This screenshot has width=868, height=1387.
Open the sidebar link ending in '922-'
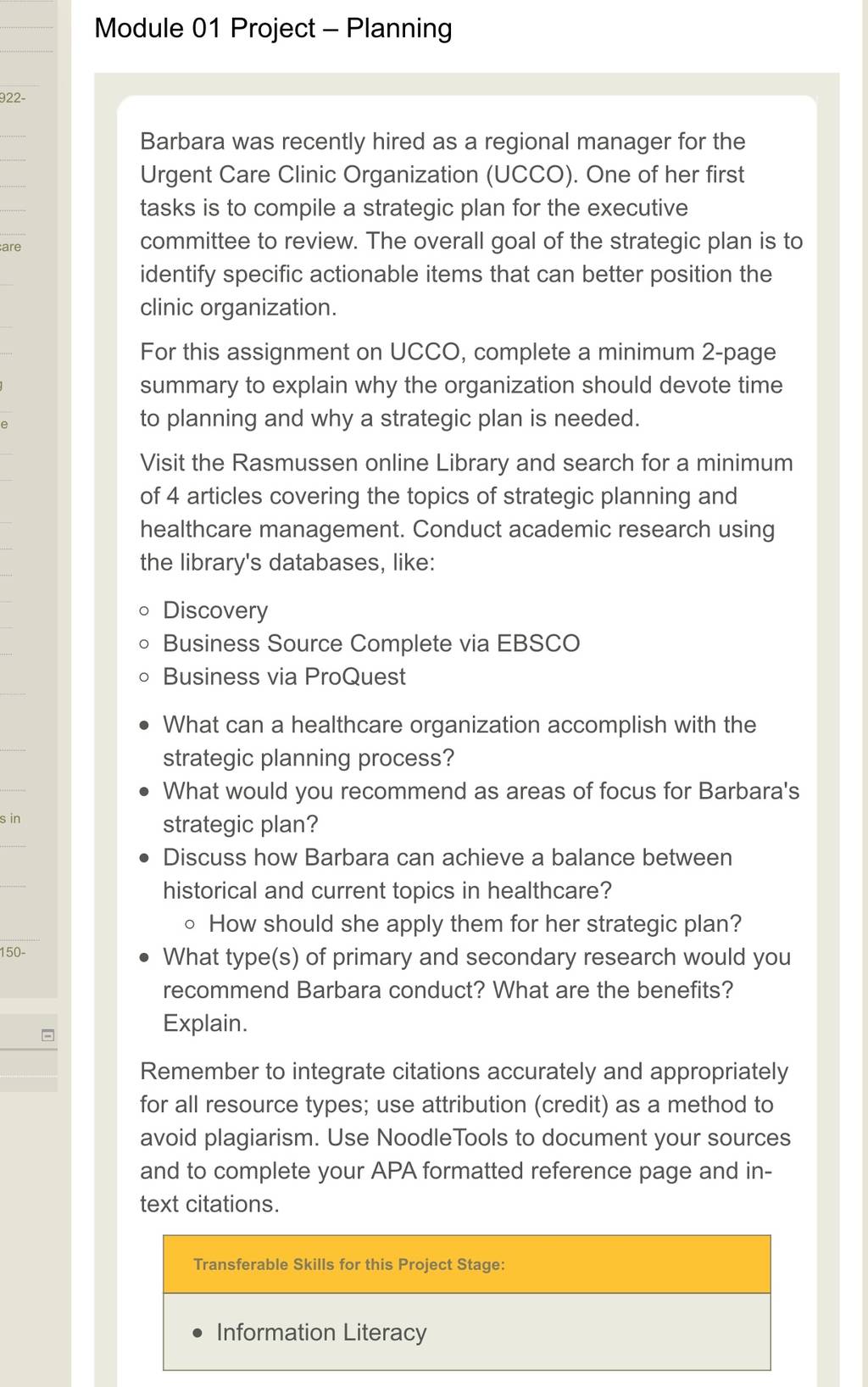[13, 97]
